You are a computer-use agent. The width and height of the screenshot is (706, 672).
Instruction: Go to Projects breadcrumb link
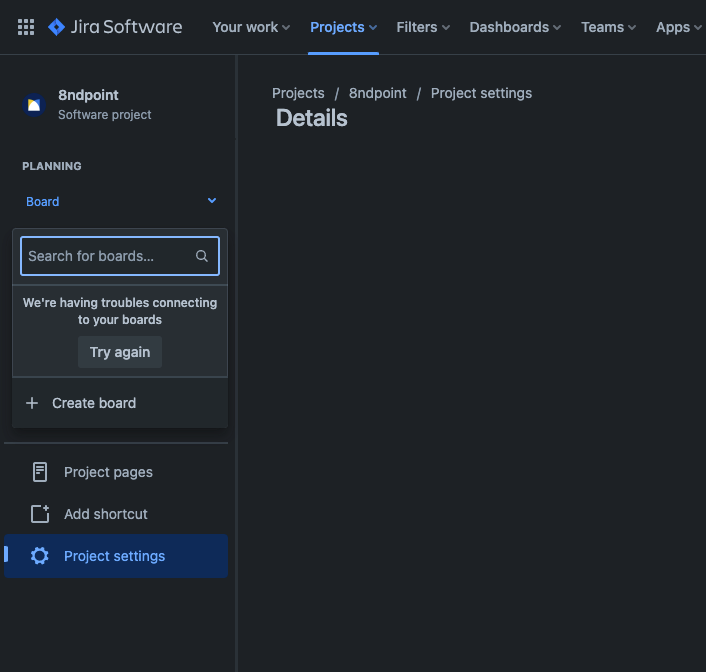pos(298,93)
